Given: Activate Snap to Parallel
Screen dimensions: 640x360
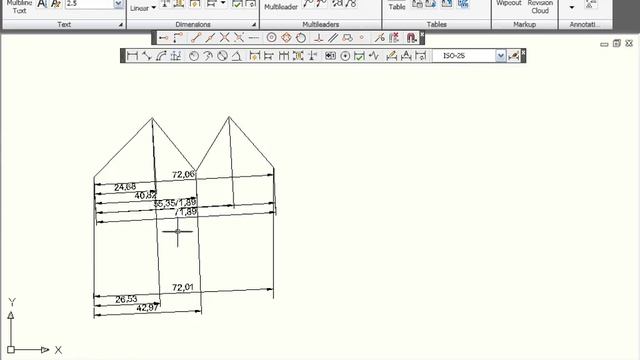Looking at the screenshot, I should 333,38.
